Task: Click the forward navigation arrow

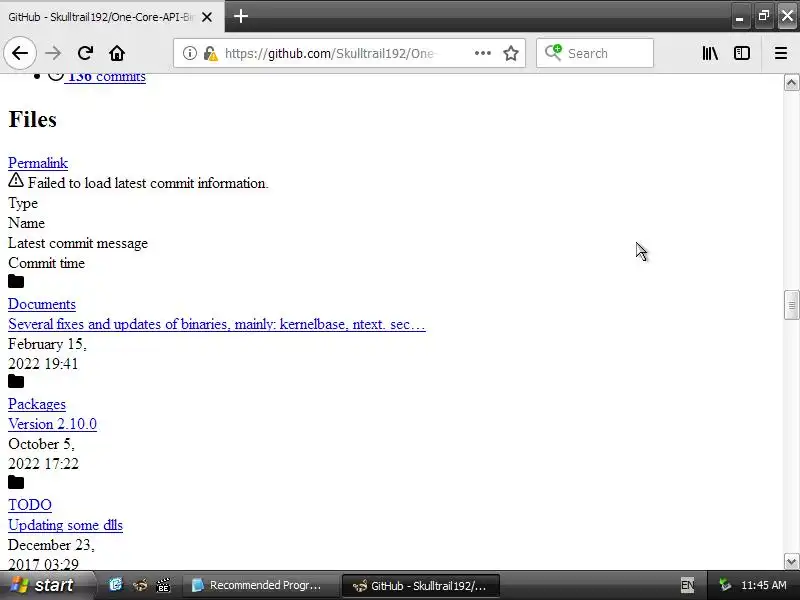Action: tap(53, 53)
